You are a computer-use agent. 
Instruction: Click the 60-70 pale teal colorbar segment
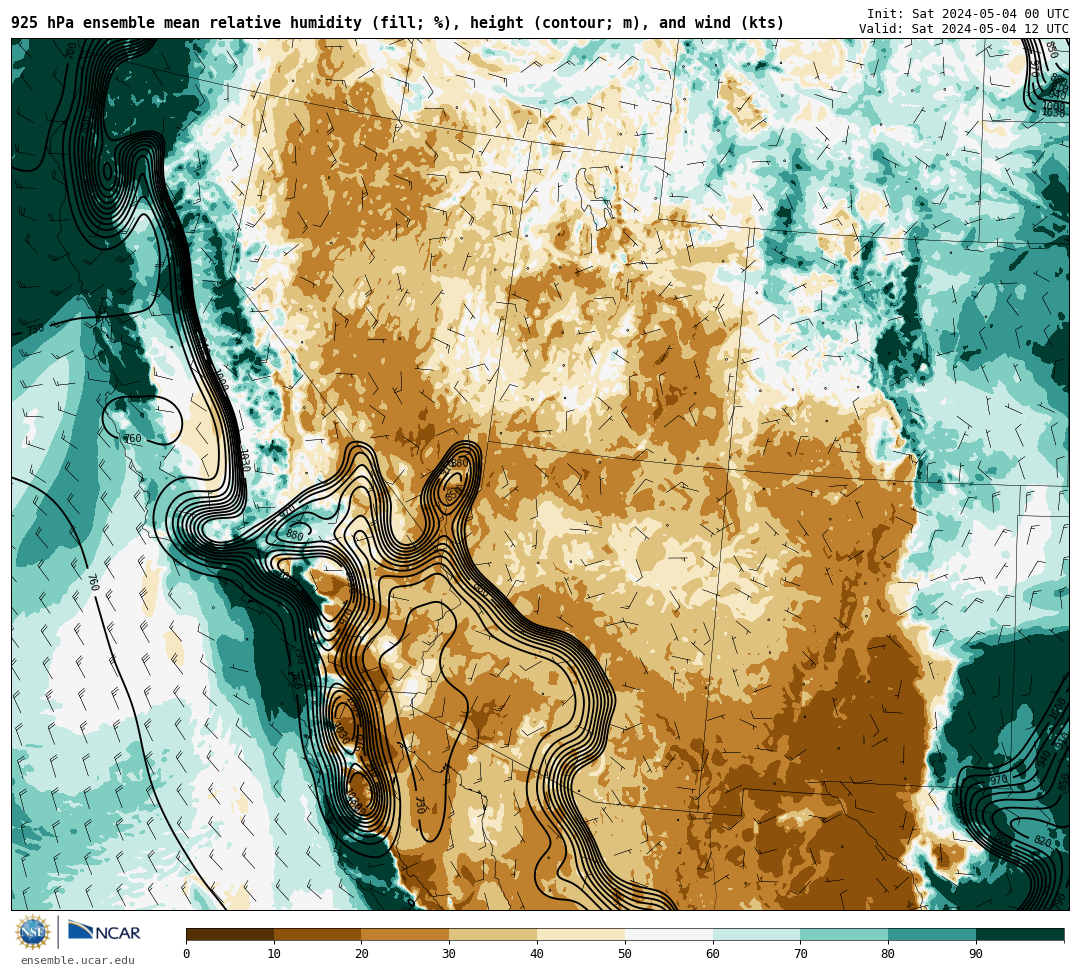pos(757,934)
